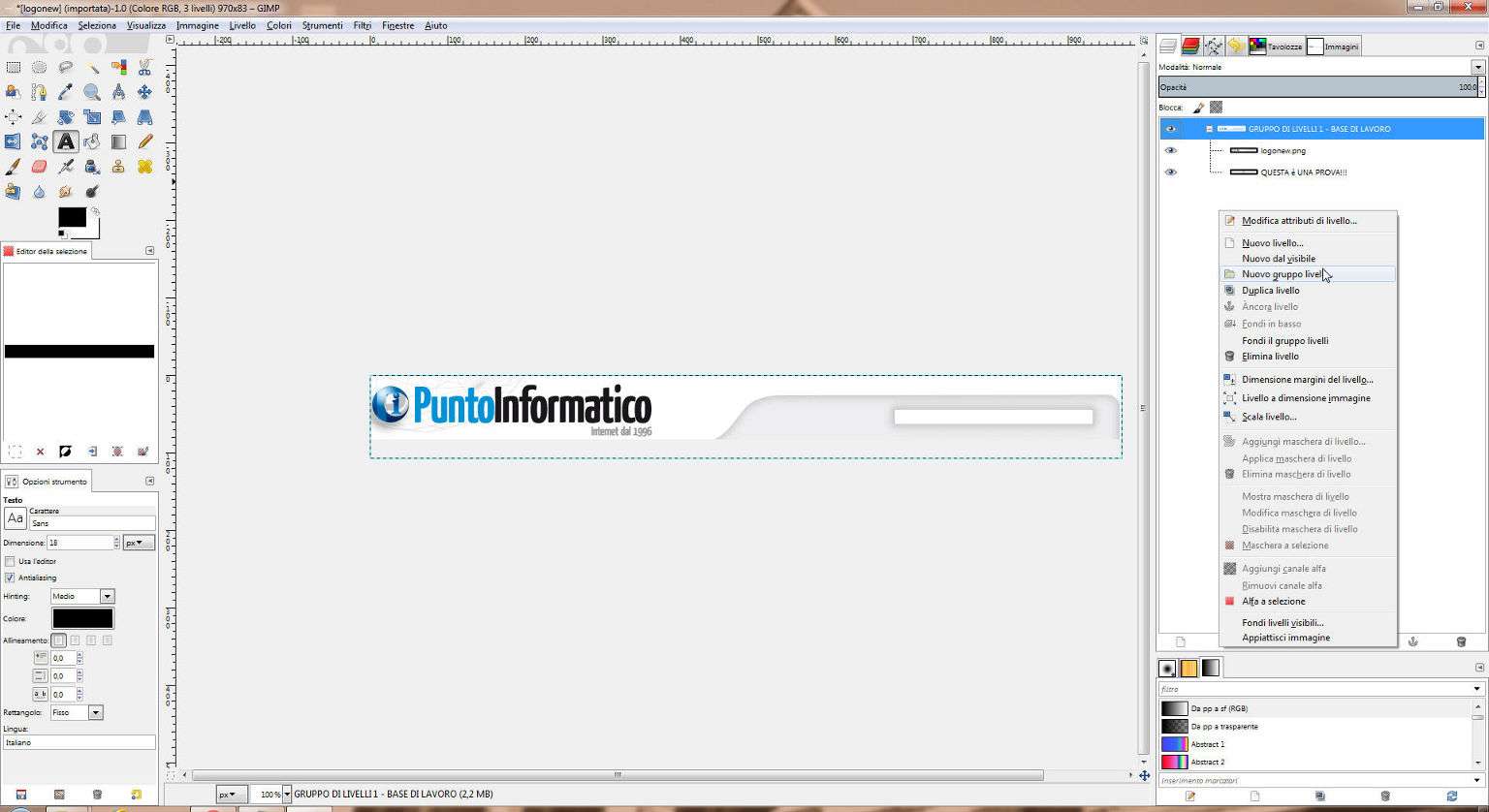Select Elimina livello from context menu

(x=1307, y=357)
